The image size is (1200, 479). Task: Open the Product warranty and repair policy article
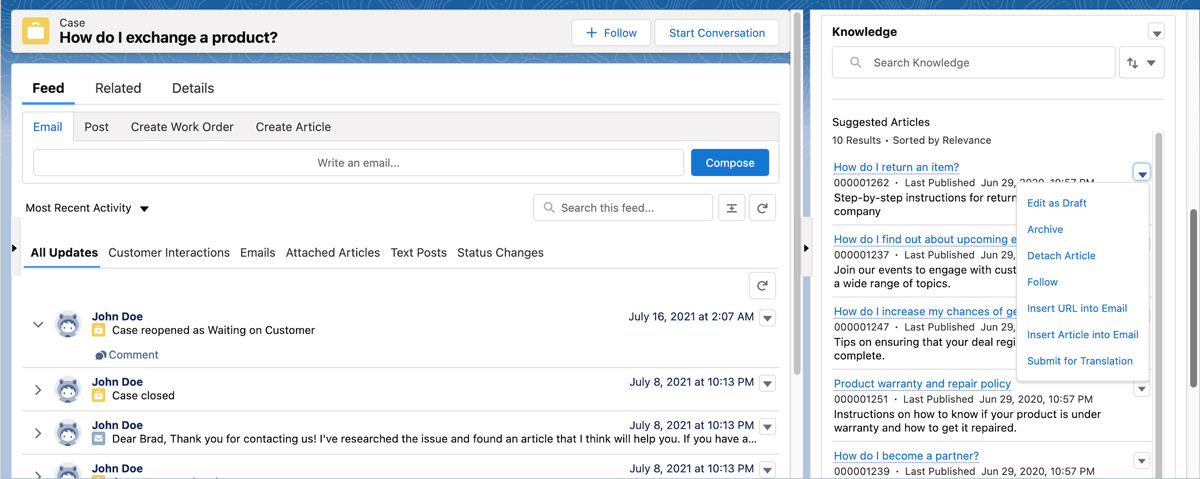click(x=922, y=383)
